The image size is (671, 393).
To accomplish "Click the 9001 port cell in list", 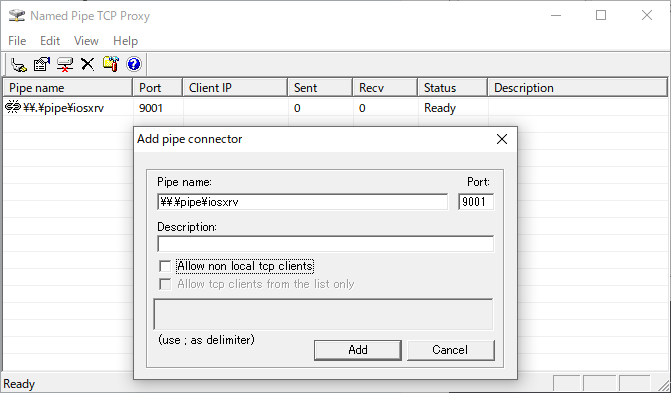I will [151, 108].
